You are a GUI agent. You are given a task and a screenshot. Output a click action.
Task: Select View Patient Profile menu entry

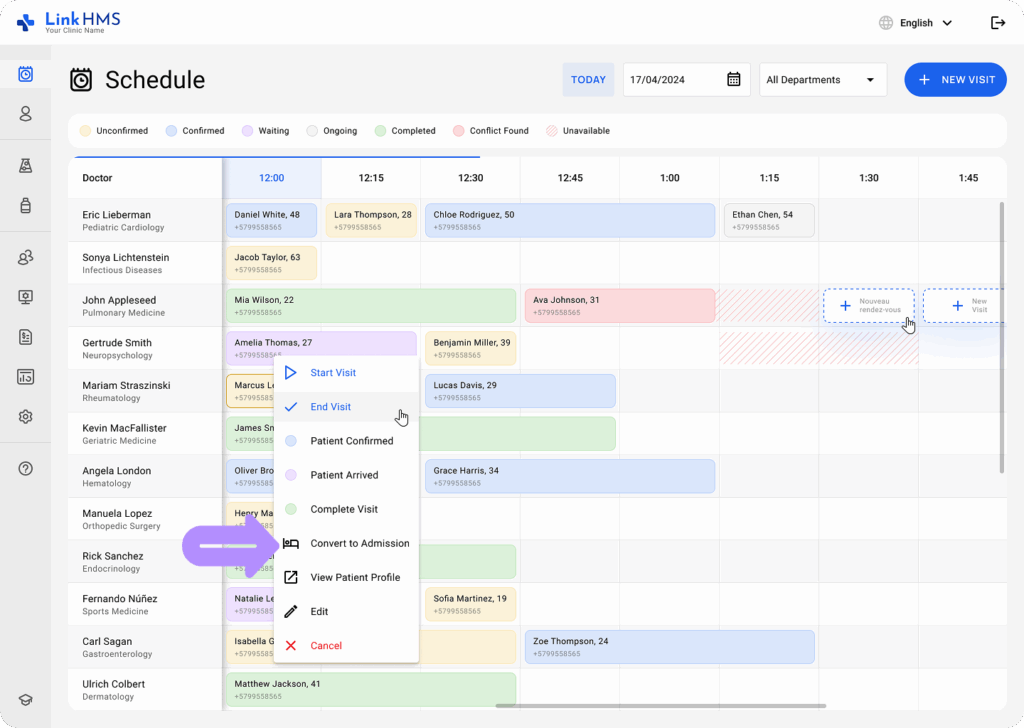tap(354, 577)
